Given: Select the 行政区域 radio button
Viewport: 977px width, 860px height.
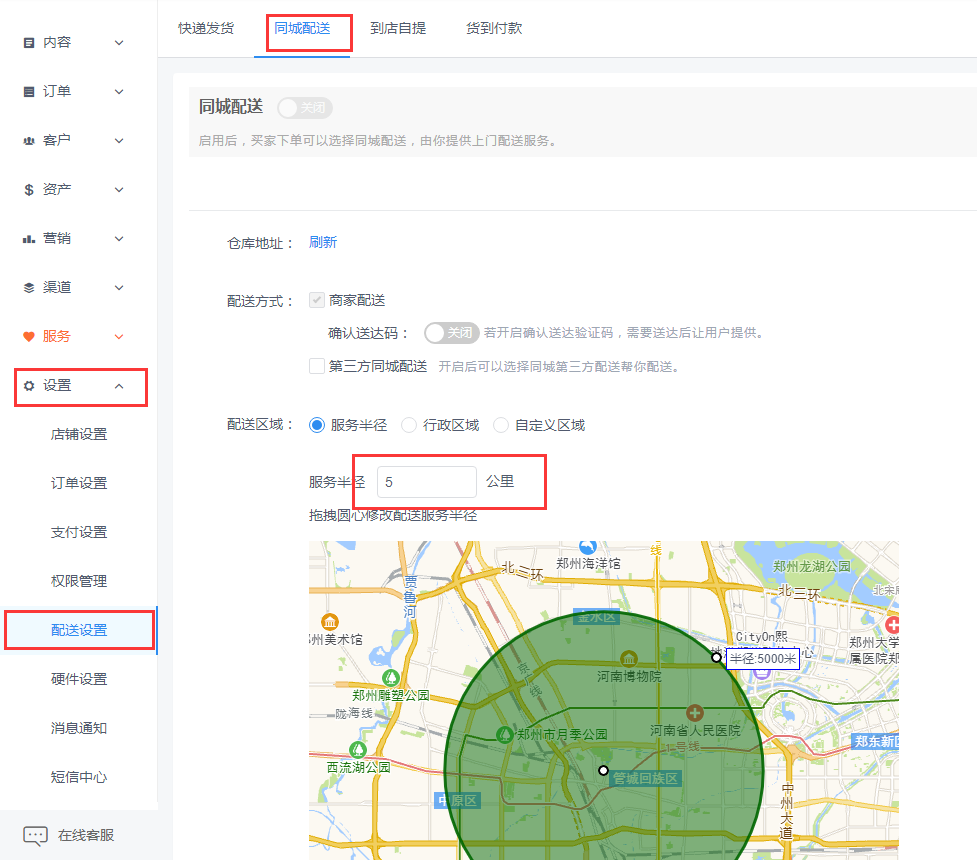Looking at the screenshot, I should [409, 425].
